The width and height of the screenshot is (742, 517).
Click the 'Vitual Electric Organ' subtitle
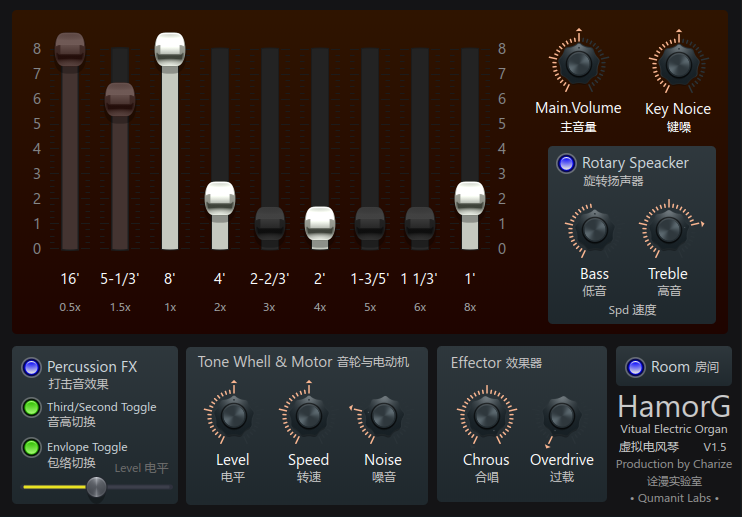point(674,429)
